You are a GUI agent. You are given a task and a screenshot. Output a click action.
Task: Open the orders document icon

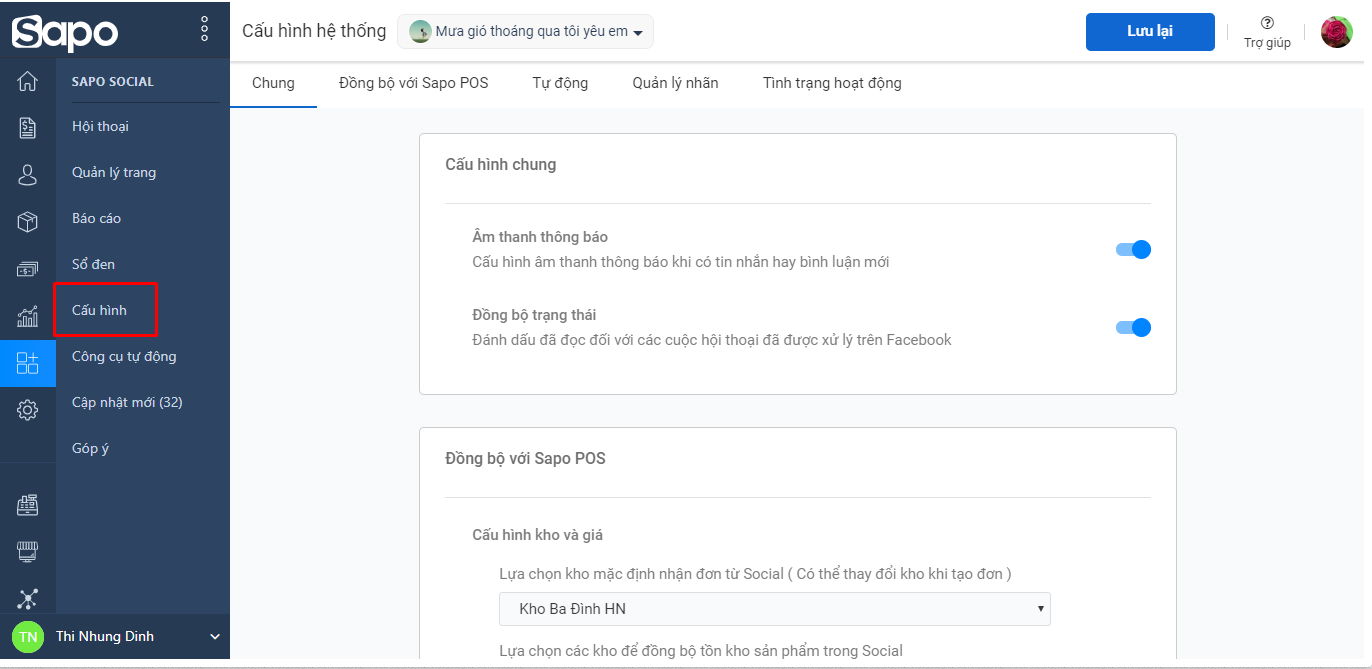pyautogui.click(x=27, y=128)
